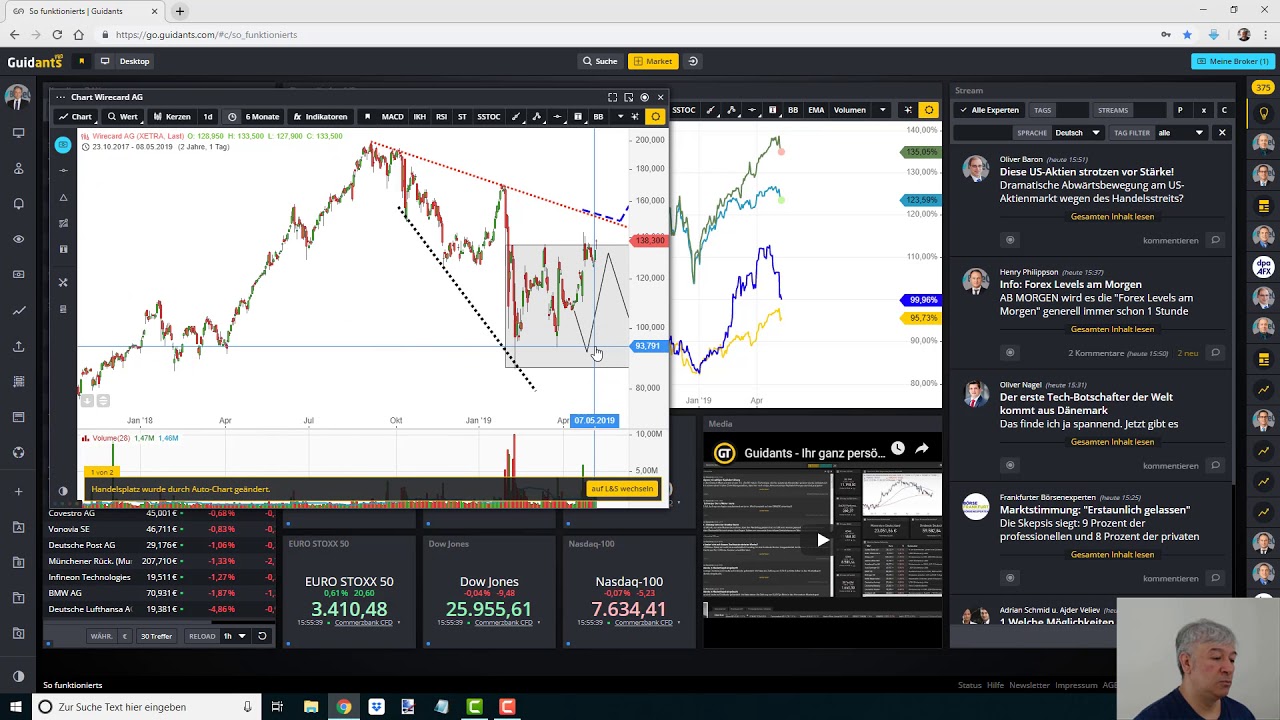Image resolution: width=1280 pixels, height=720 pixels.
Task: Open the monitor icon in left sidebar
Action: click(x=18, y=133)
